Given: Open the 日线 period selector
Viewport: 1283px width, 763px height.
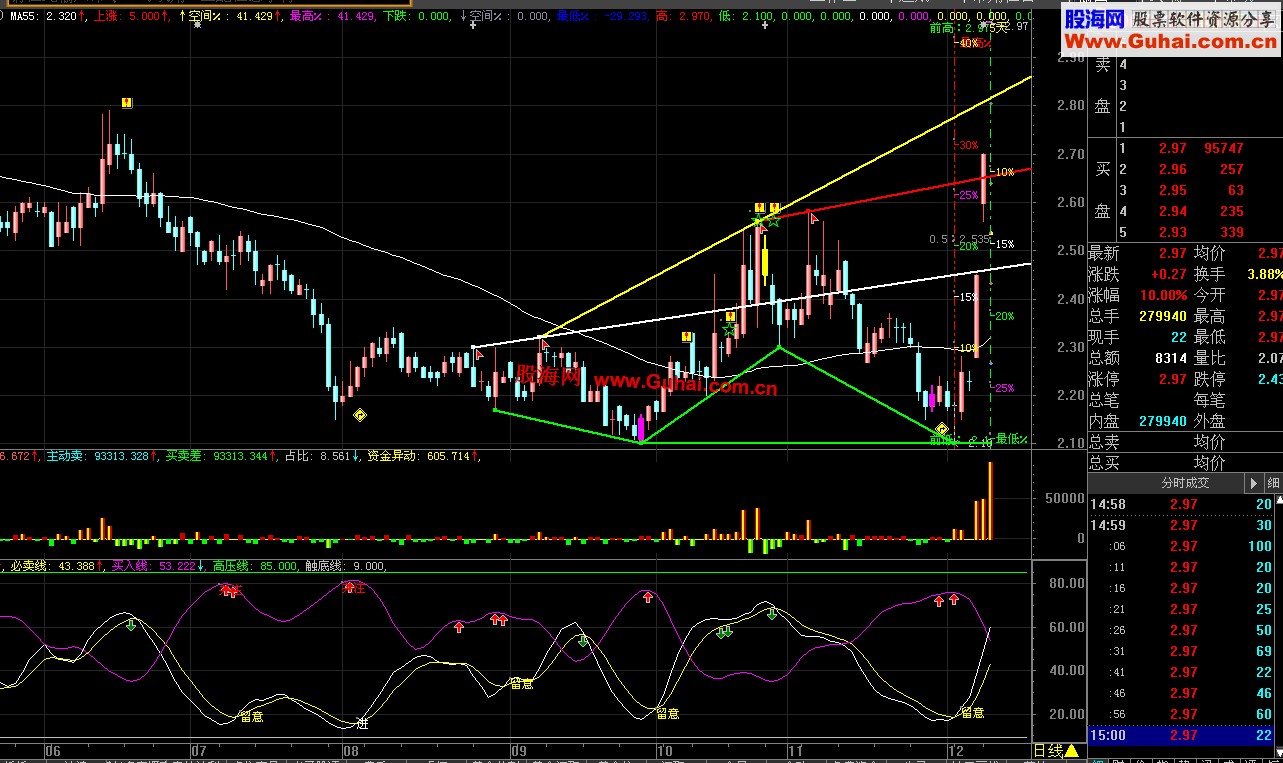Looking at the screenshot, I should tap(1056, 751).
